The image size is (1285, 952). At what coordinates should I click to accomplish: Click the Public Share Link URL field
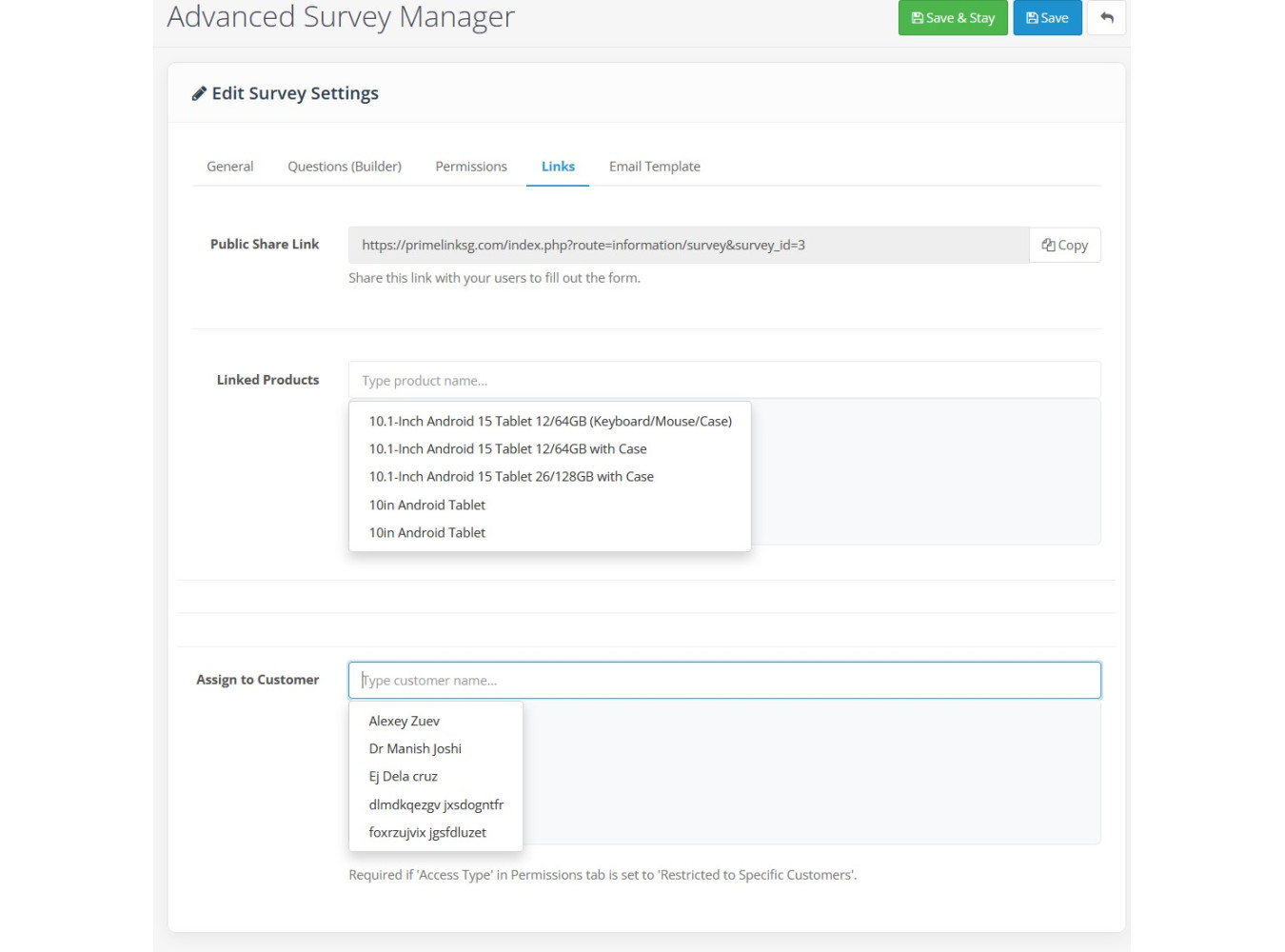point(687,246)
